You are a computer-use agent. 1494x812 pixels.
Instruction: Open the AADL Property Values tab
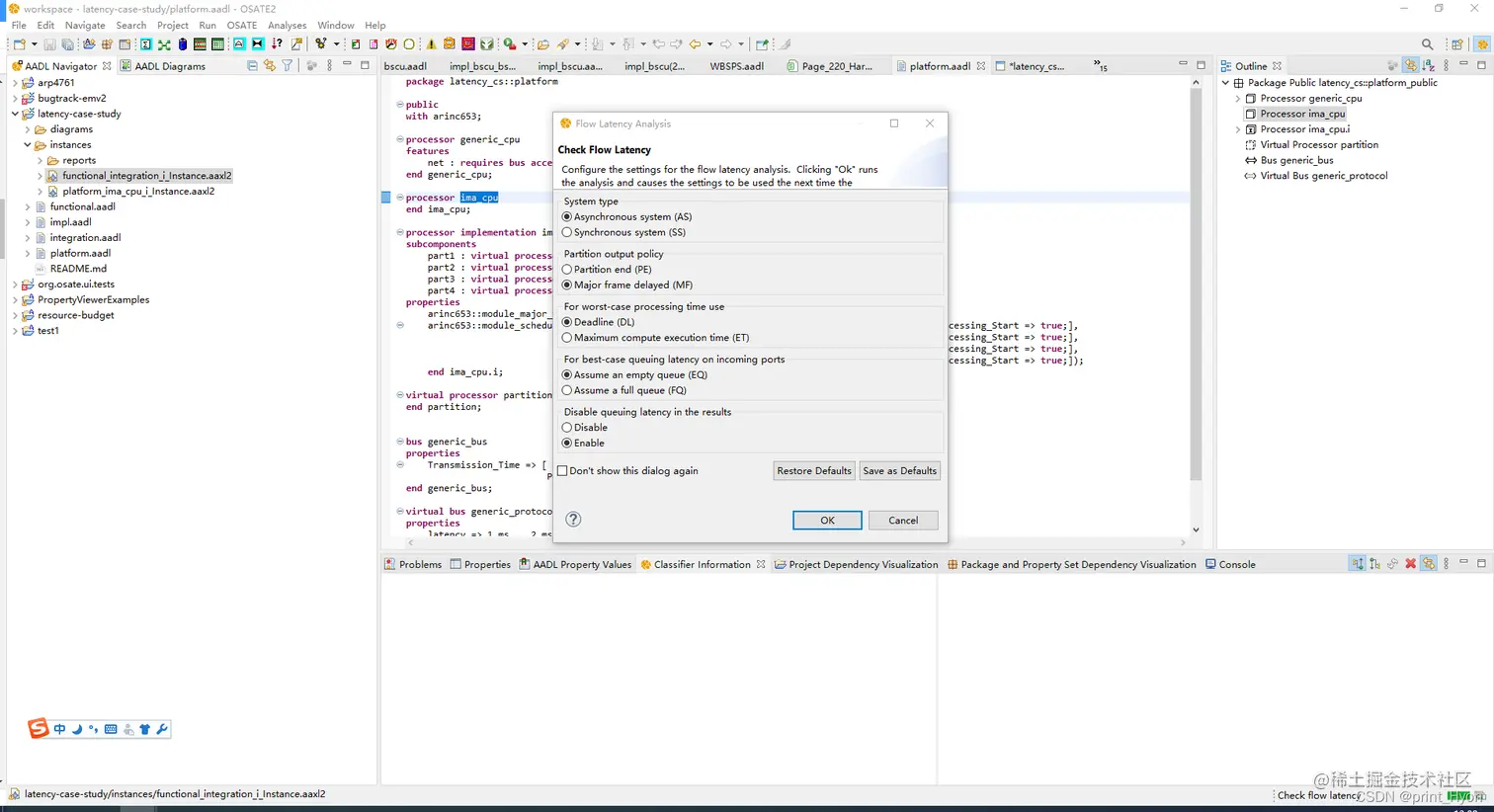coord(575,564)
